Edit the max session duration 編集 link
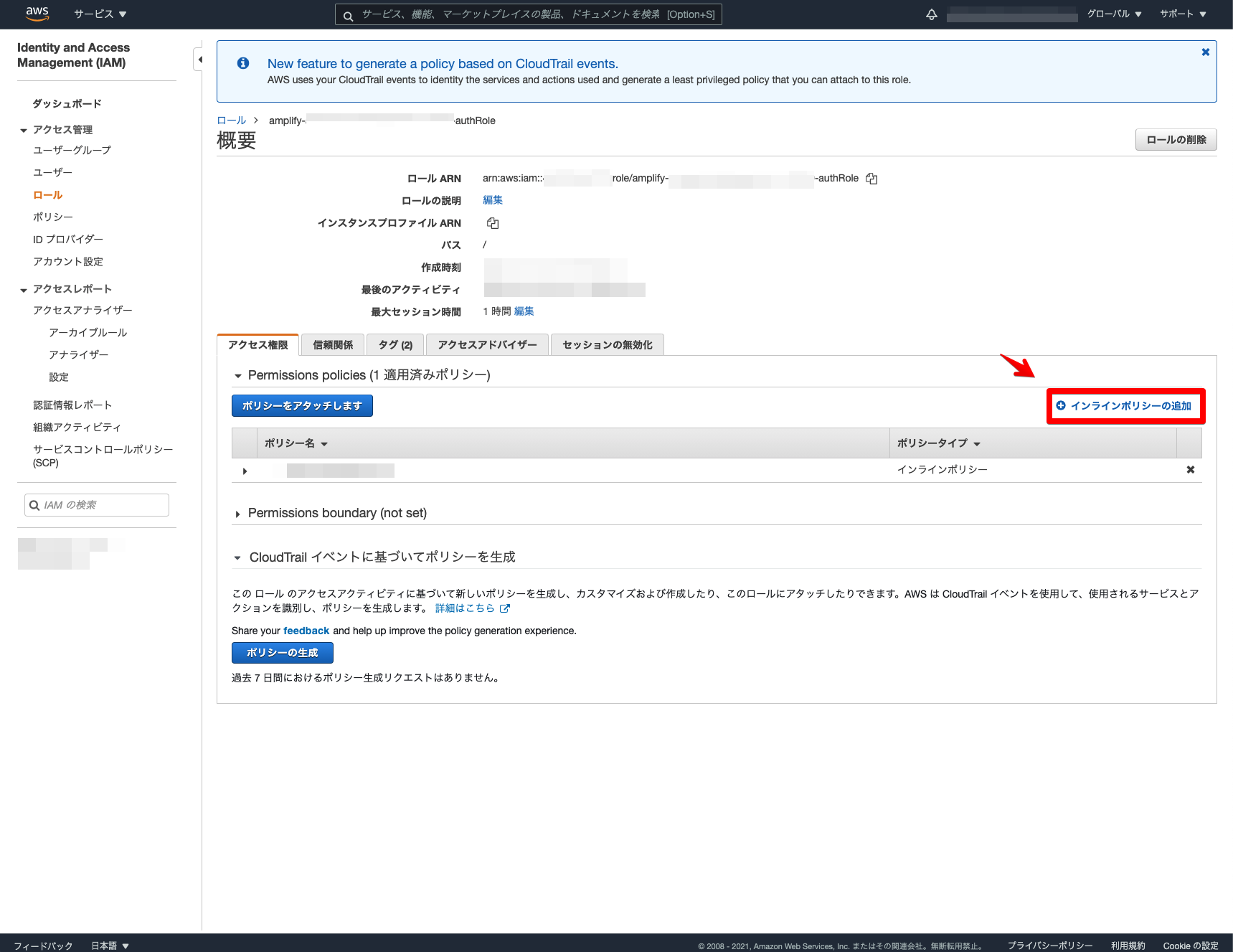Viewport: 1233px width, 952px height. click(524, 311)
